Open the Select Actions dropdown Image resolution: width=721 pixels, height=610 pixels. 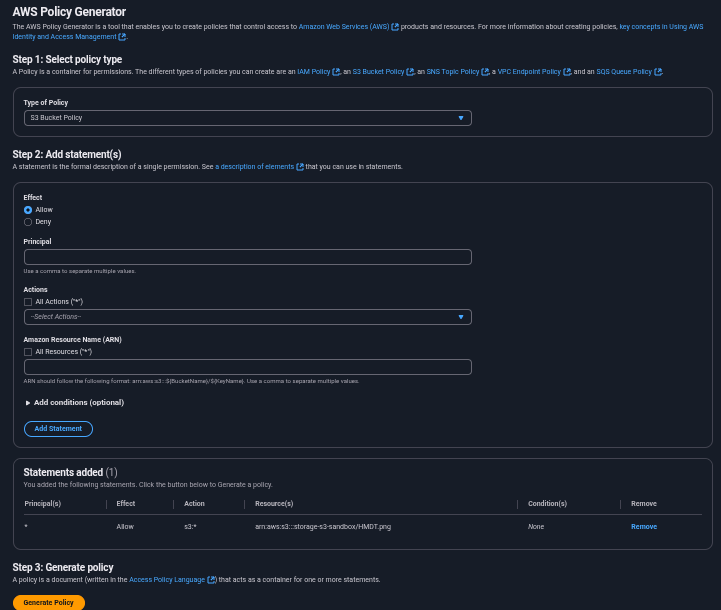pos(247,317)
